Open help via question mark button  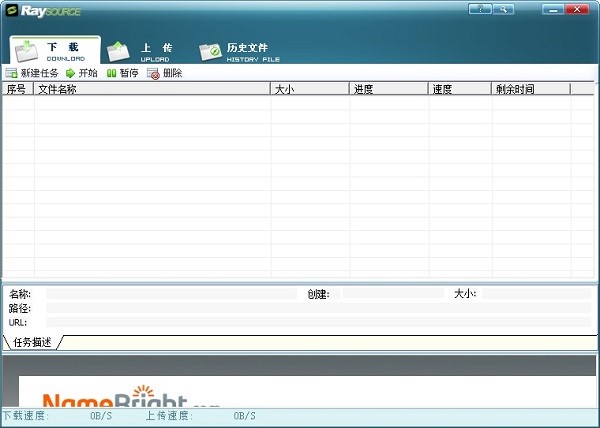coord(480,9)
